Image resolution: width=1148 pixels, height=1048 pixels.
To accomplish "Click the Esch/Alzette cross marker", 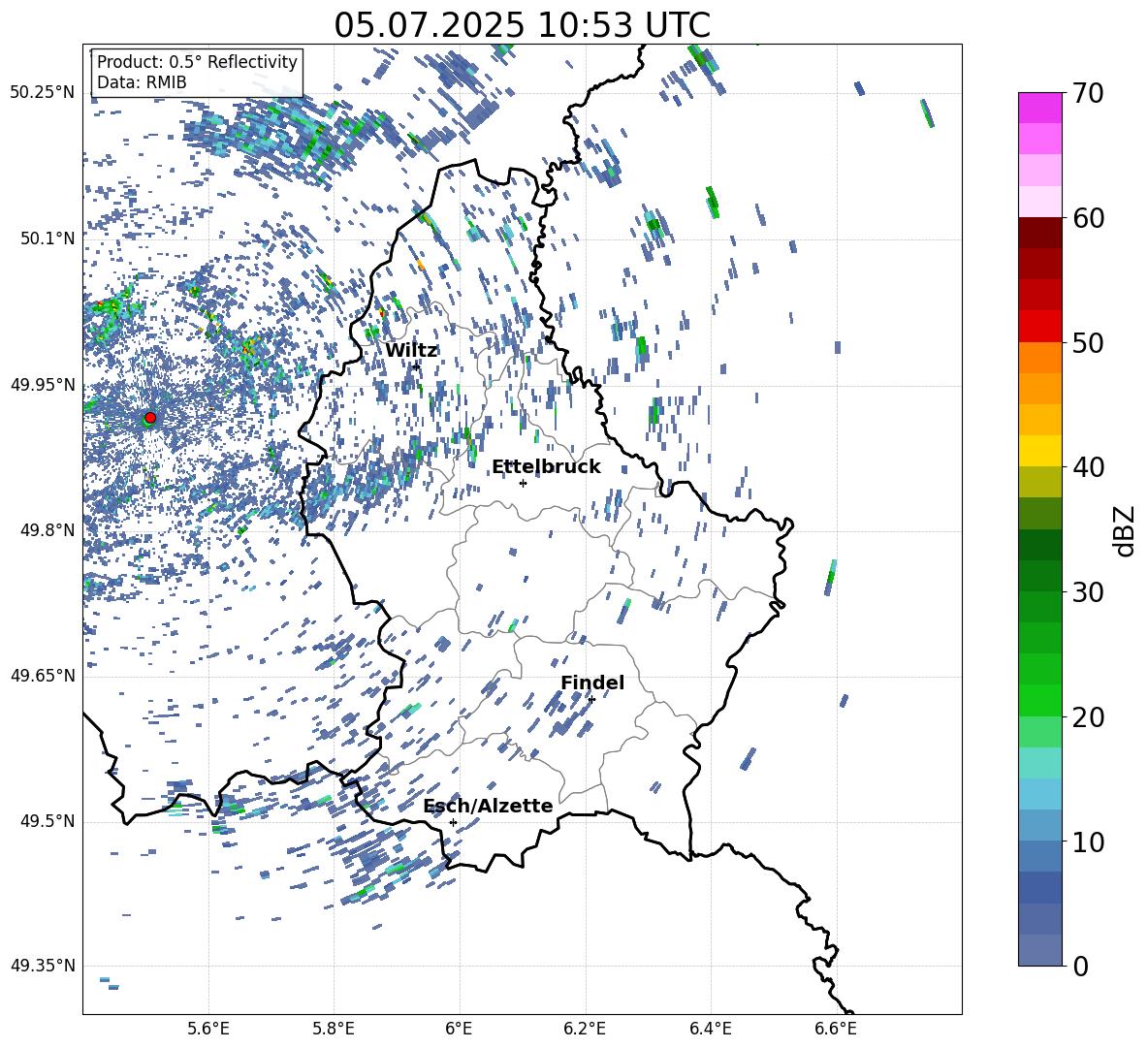I will (453, 822).
